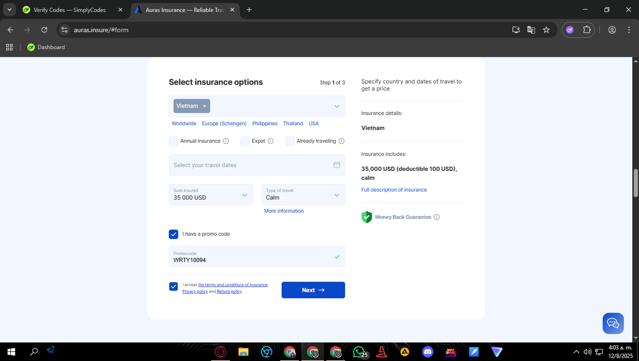Image resolution: width=639 pixels, height=361 pixels.
Task: Expand the country selection dropdown
Action: (337, 106)
